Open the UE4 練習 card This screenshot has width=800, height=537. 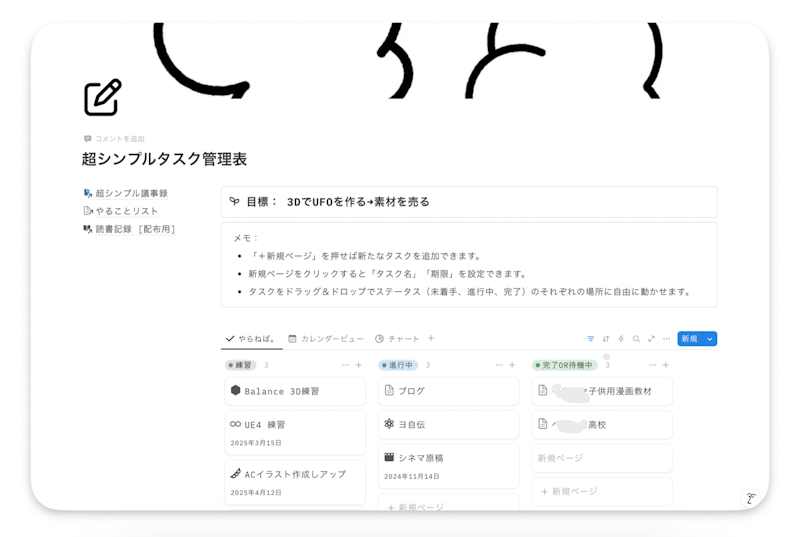click(x=295, y=432)
